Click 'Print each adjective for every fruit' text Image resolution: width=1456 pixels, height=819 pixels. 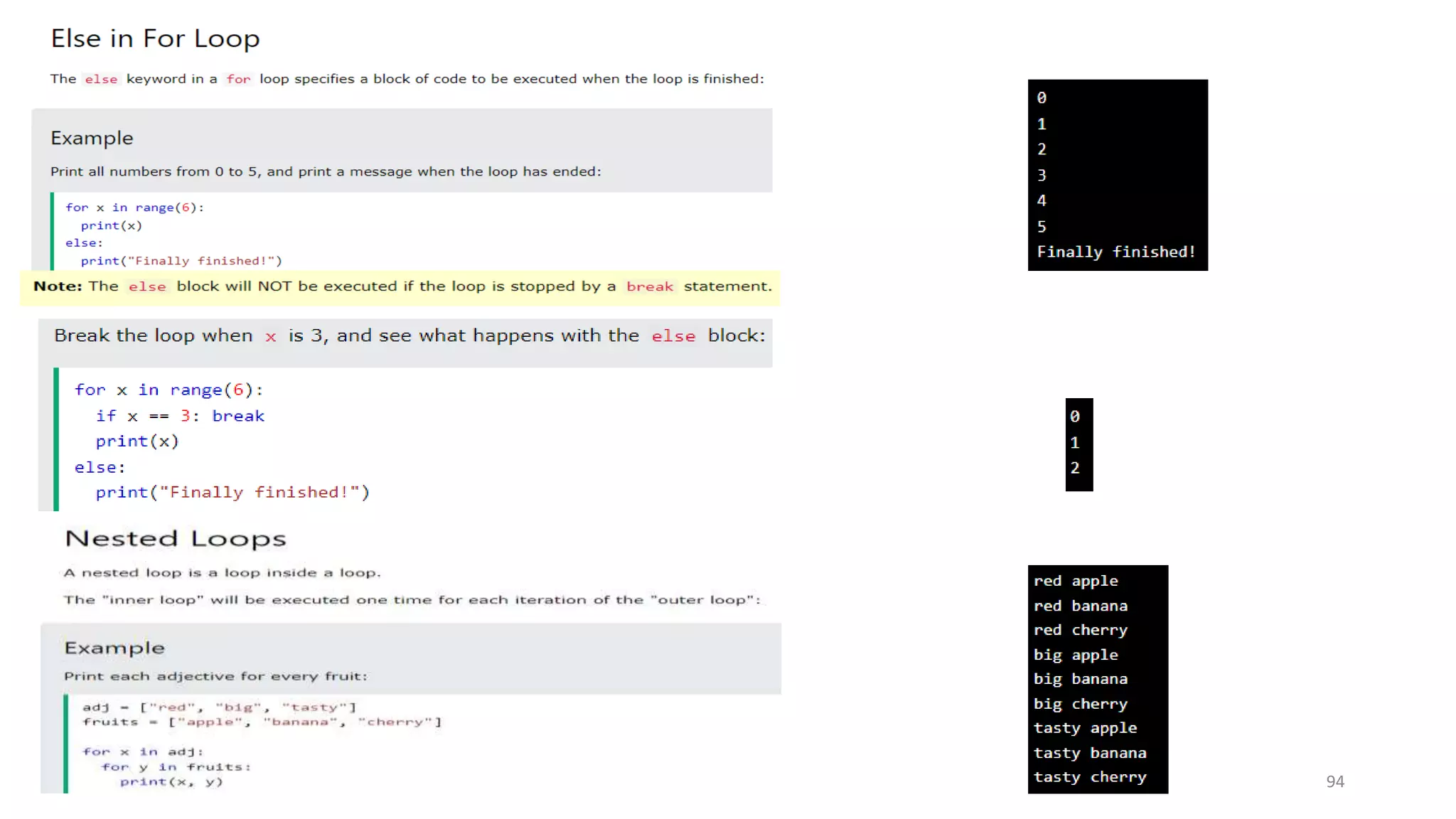pos(215,676)
